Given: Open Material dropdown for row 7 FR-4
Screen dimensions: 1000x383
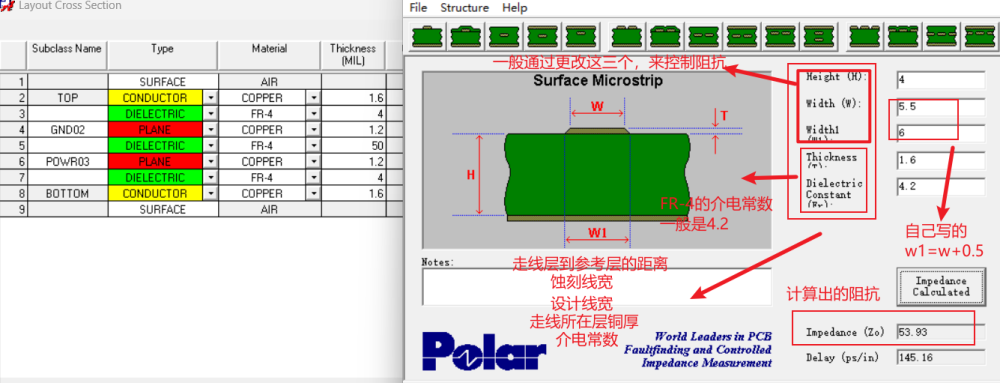Looking at the screenshot, I should pyautogui.click(x=313, y=178).
